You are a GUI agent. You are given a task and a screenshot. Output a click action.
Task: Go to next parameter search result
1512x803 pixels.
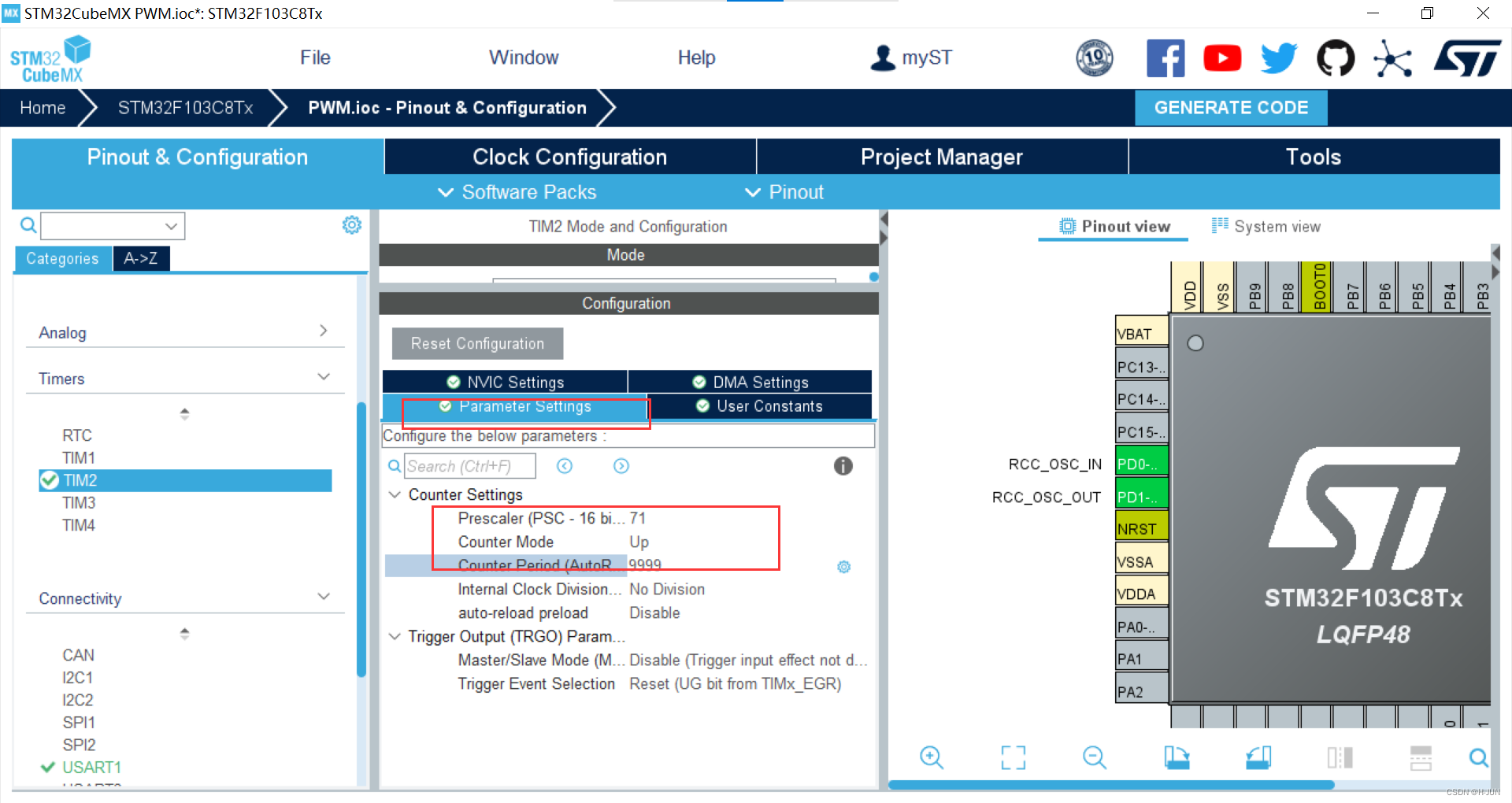pos(621,466)
